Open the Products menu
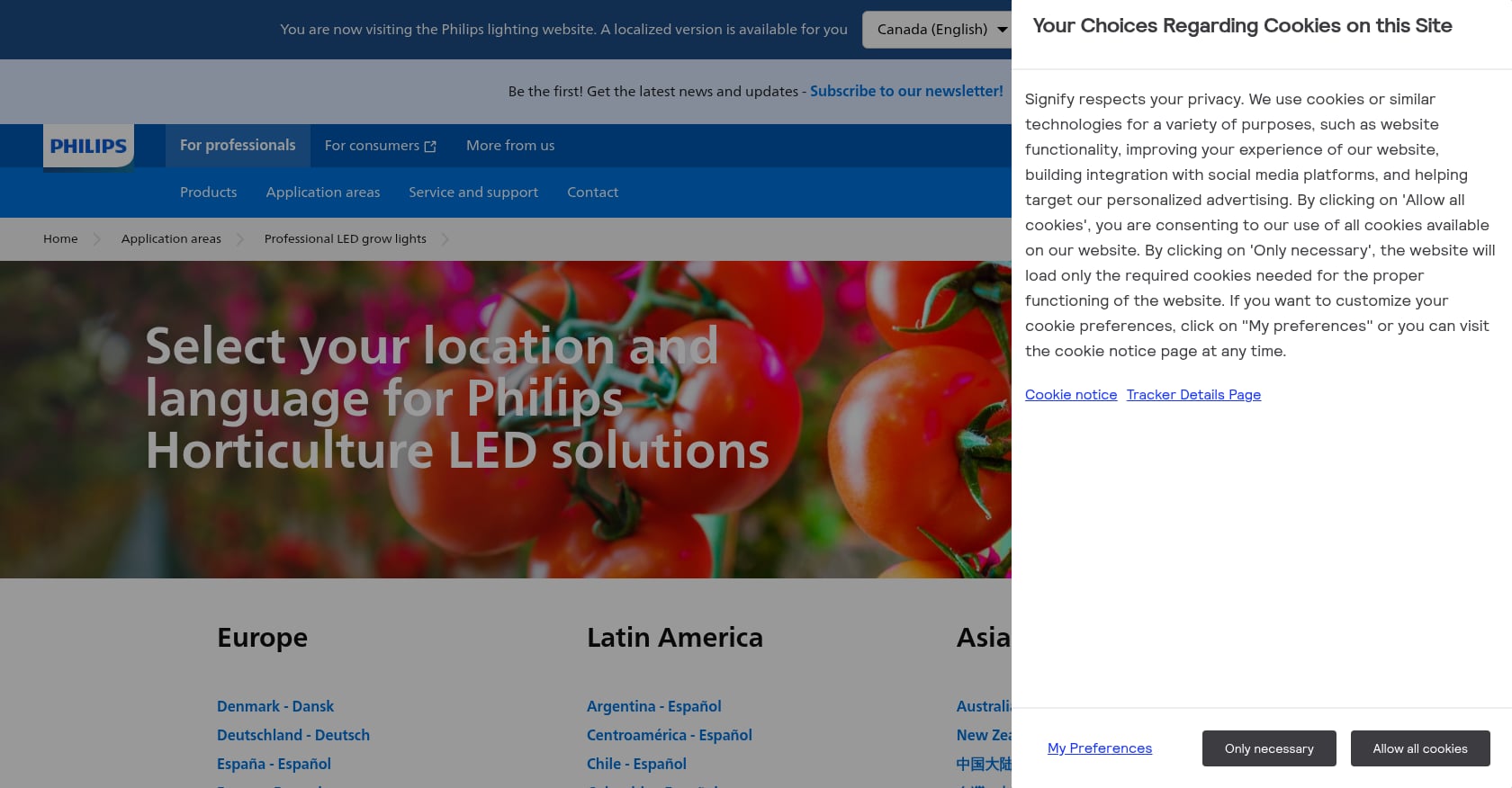This screenshot has height=788, width=1512. point(209,193)
